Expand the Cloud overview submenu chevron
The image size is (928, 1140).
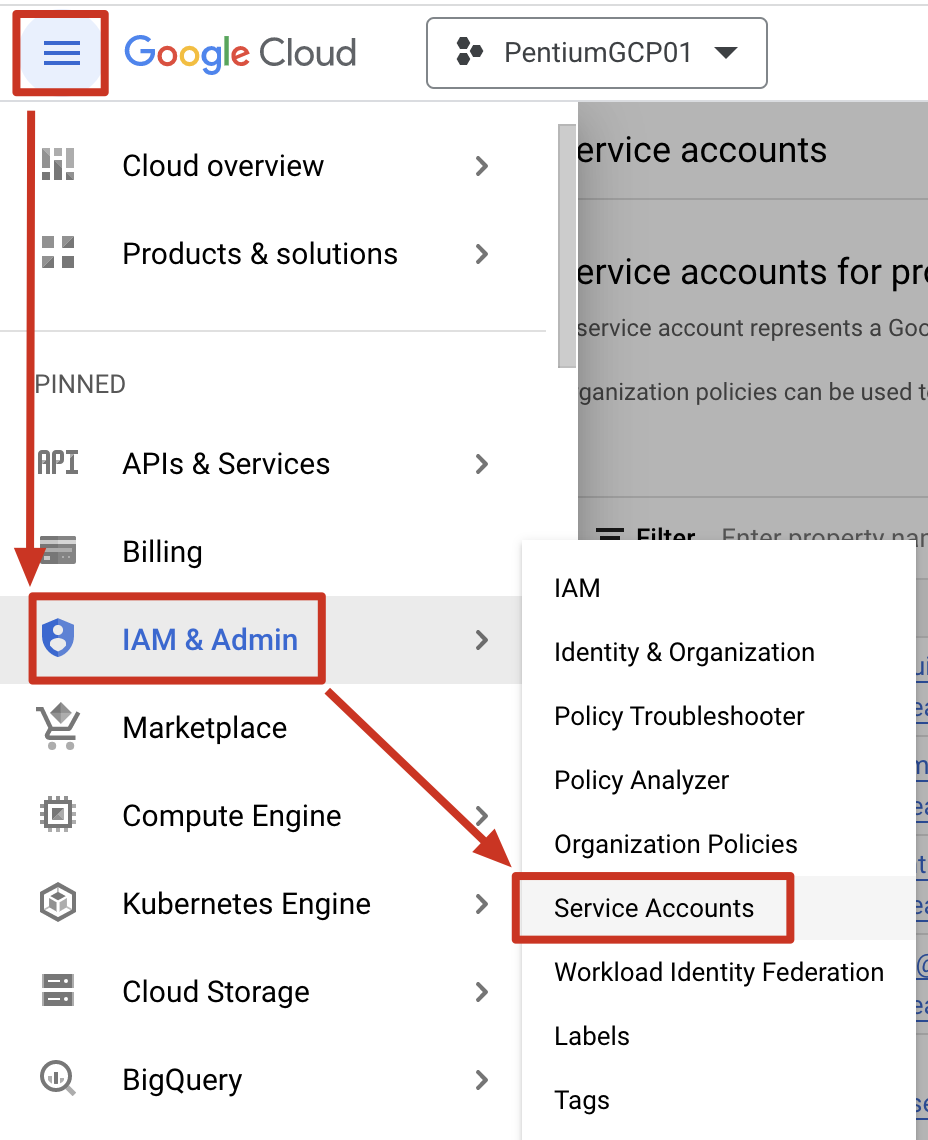coord(481,166)
